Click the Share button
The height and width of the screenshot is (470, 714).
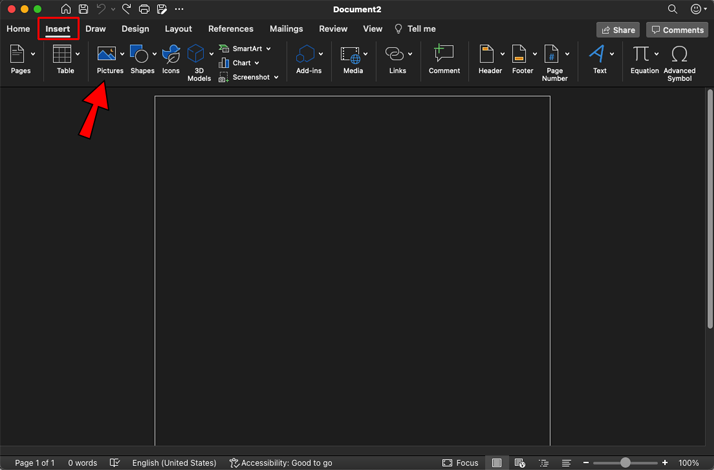pos(618,30)
